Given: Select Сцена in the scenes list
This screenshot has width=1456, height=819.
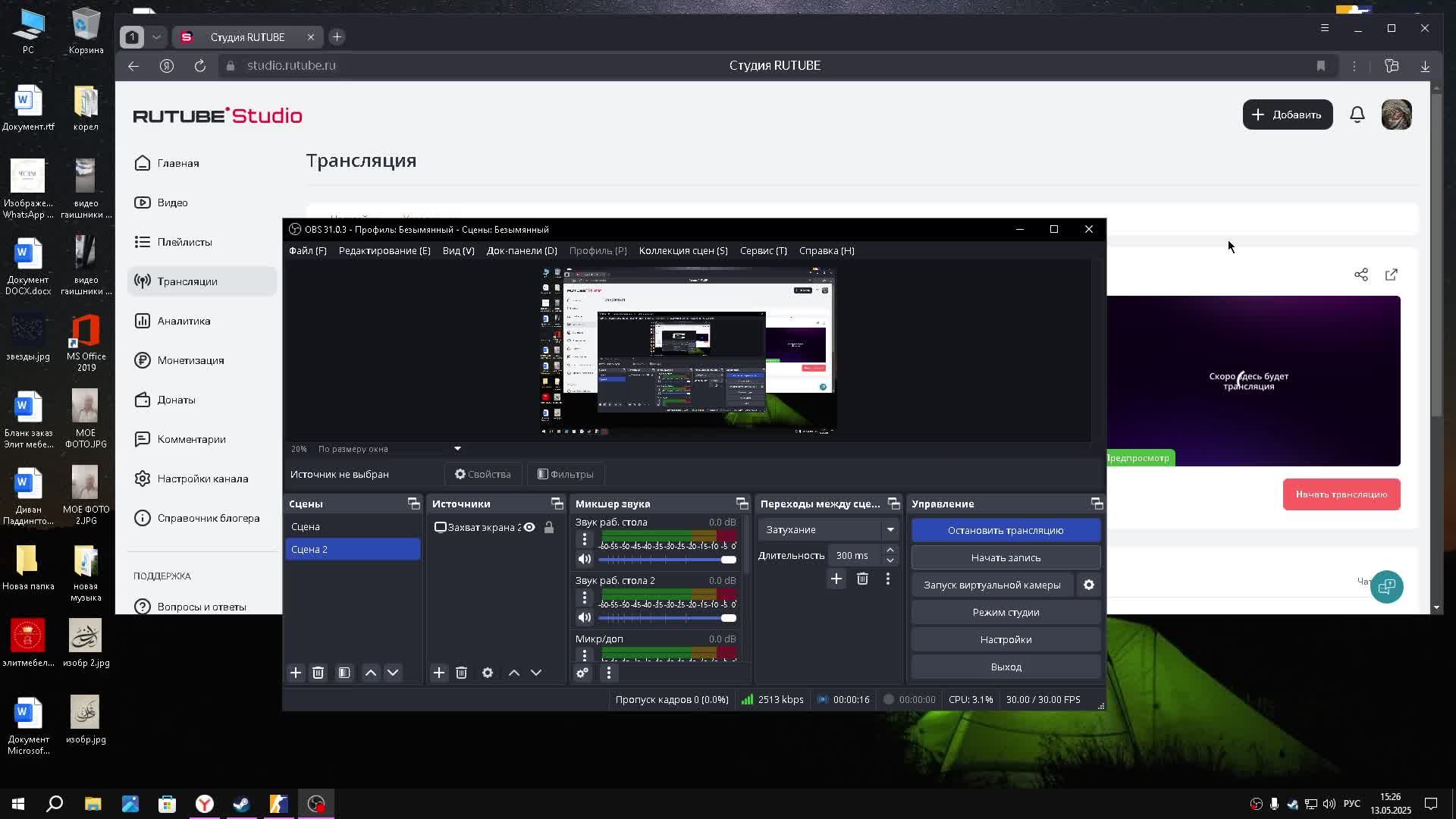Looking at the screenshot, I should 353,526.
